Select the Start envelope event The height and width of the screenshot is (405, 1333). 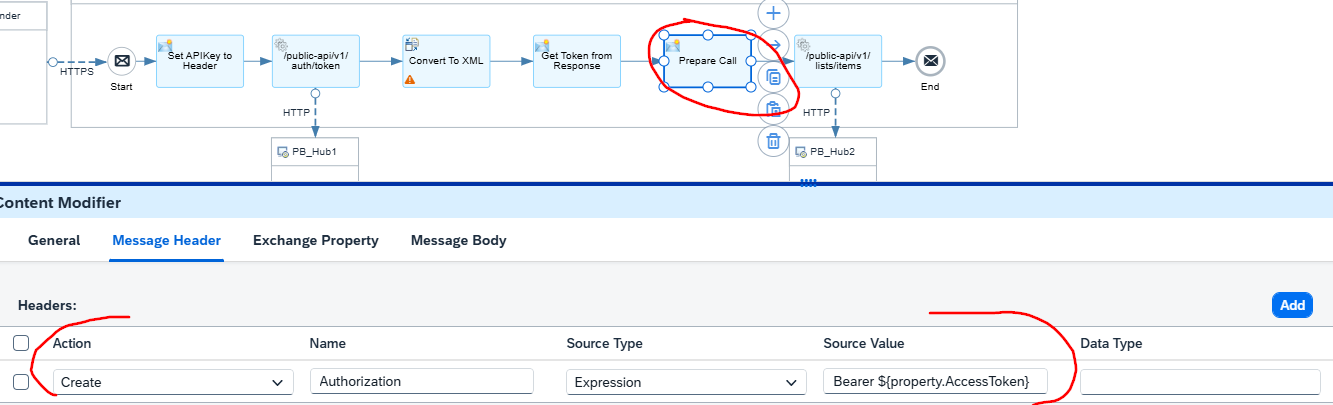pos(122,61)
